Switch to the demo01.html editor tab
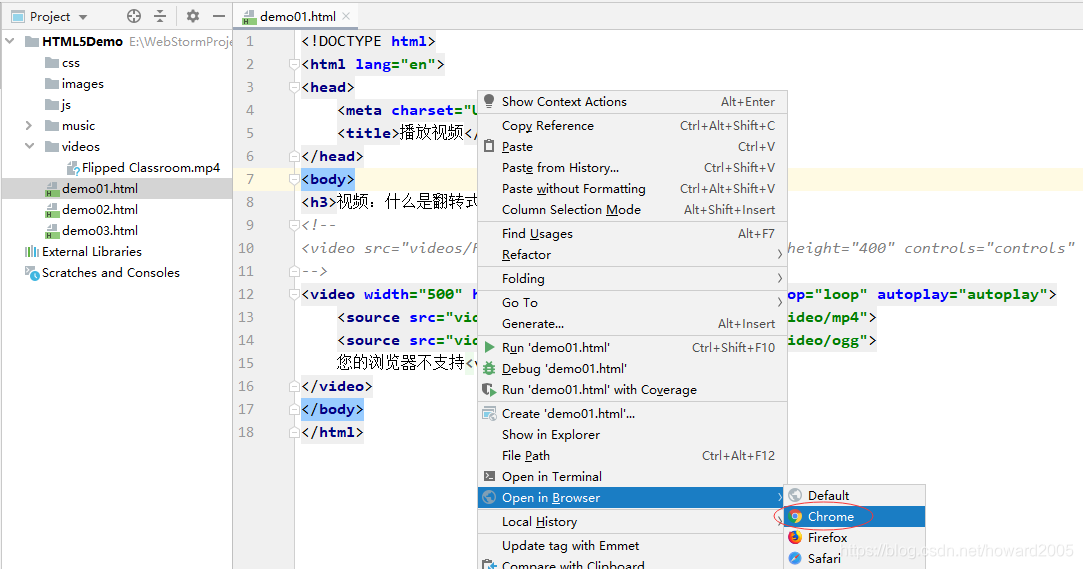 point(297,16)
